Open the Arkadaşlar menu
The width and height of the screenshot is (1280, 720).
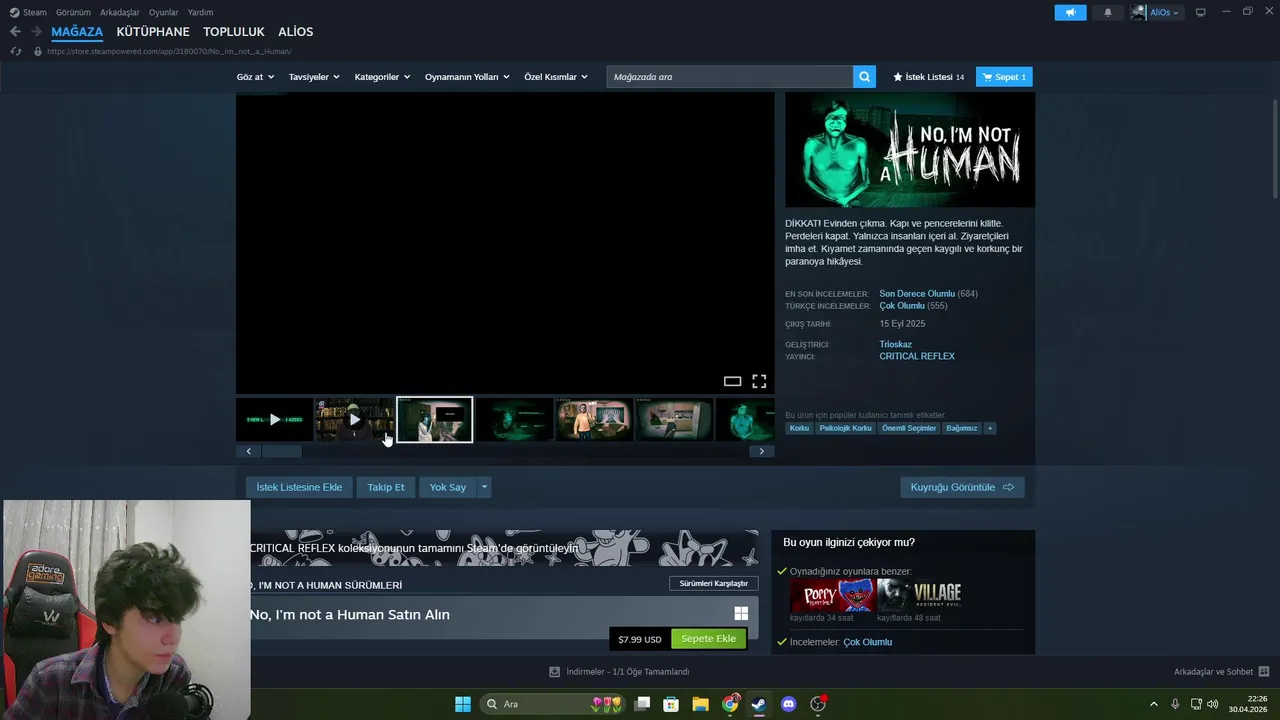point(120,12)
